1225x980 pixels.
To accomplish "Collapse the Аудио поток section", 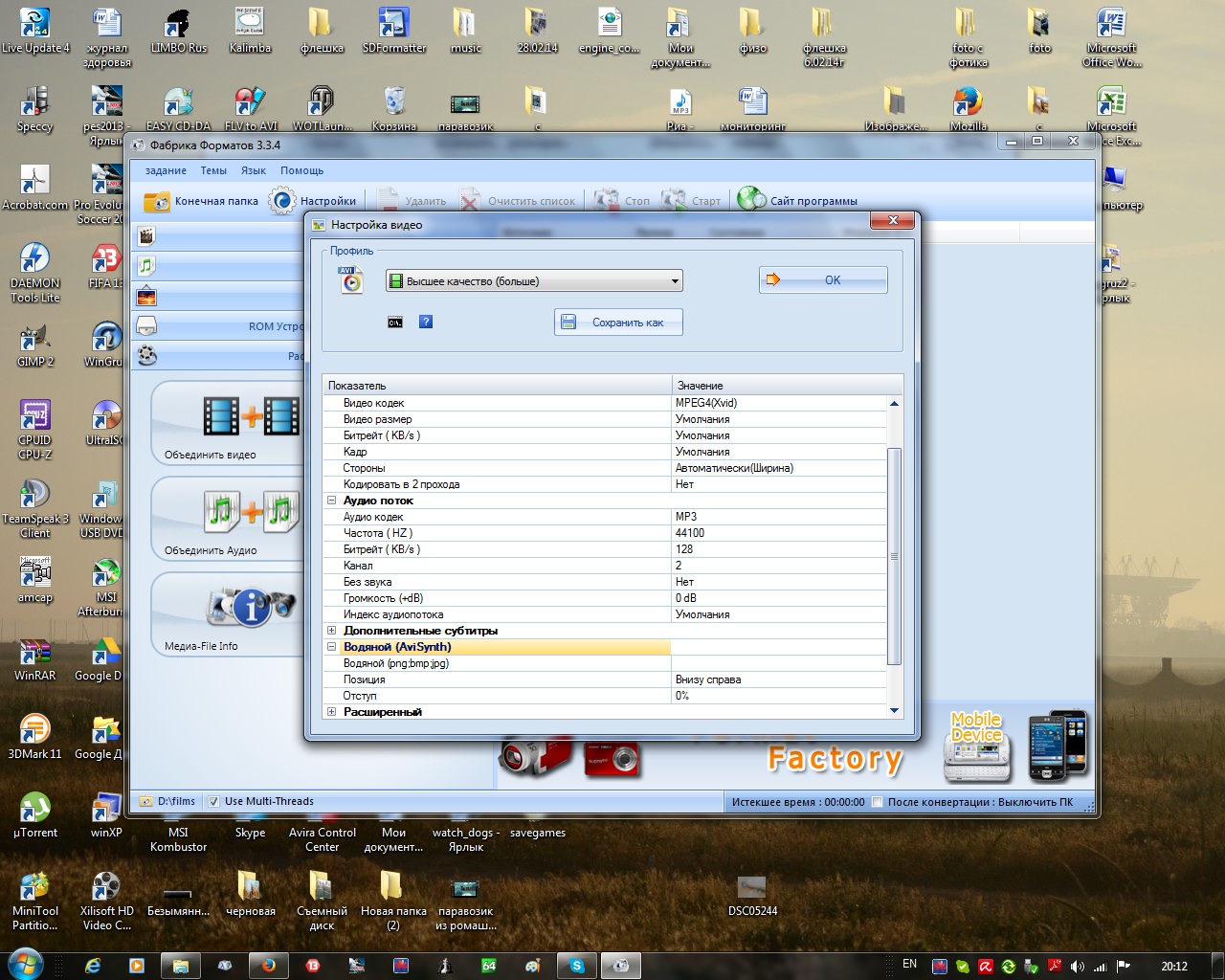I will [332, 501].
